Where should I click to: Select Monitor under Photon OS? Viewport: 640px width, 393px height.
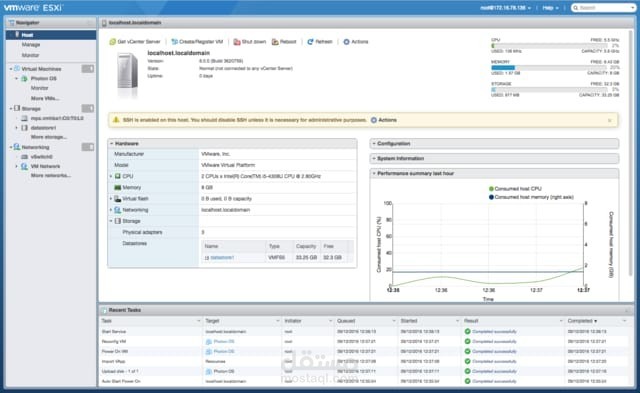tap(40, 88)
